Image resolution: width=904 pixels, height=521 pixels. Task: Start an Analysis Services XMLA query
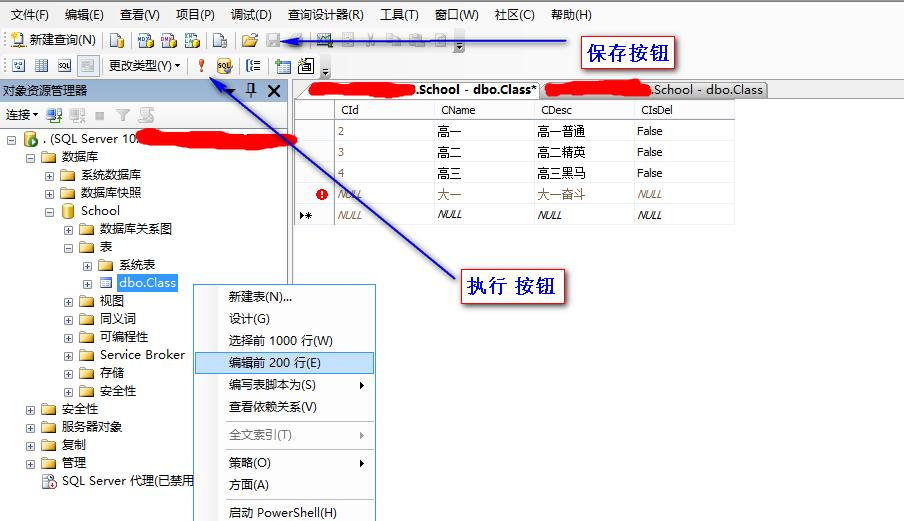(192, 40)
